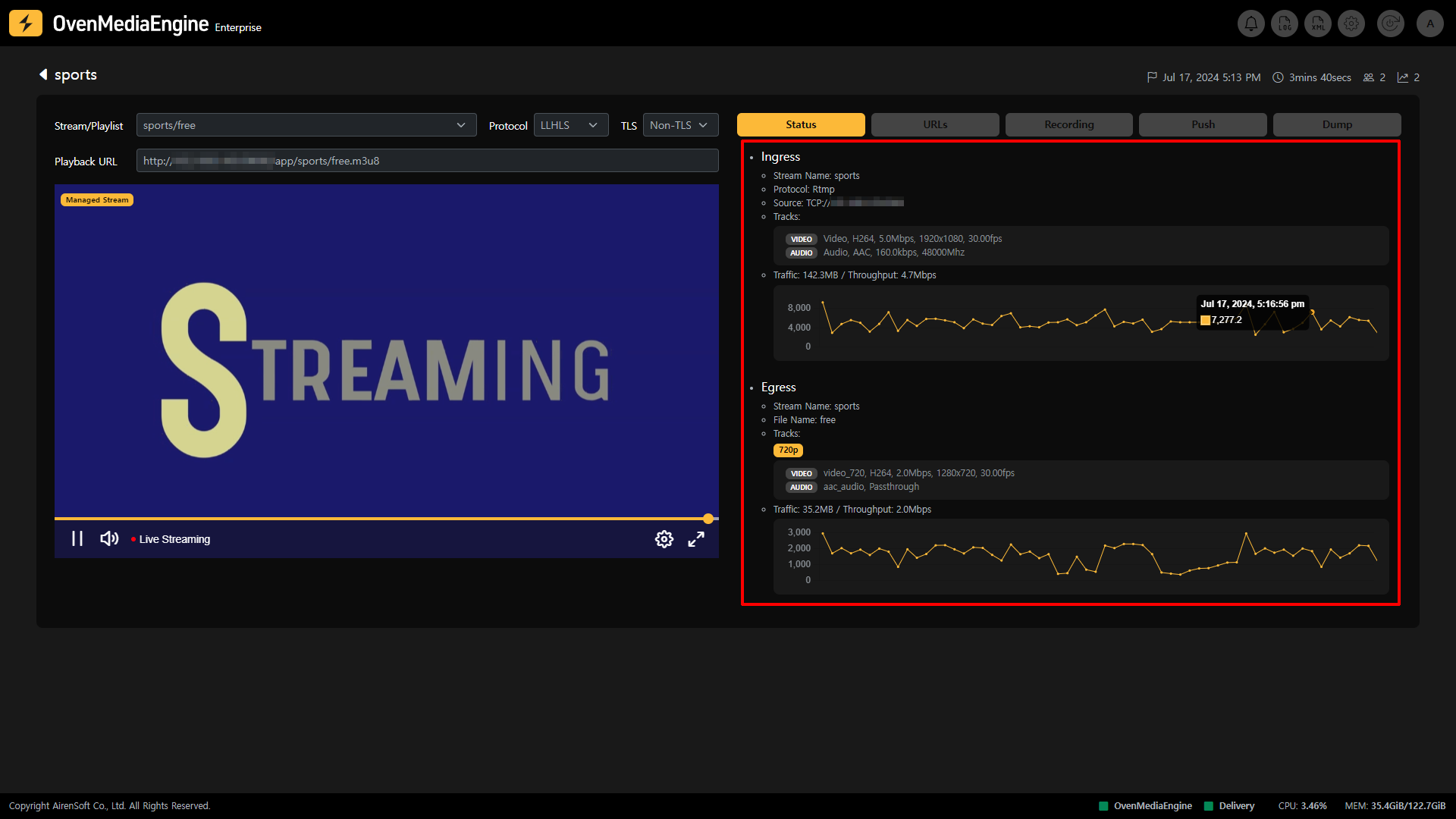Switch to the Recording tab

point(1068,124)
